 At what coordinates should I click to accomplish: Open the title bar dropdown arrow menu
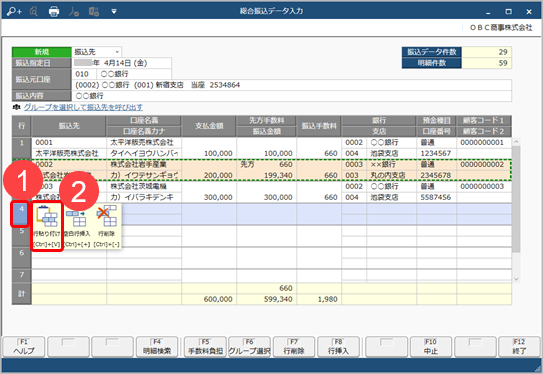click(x=114, y=12)
